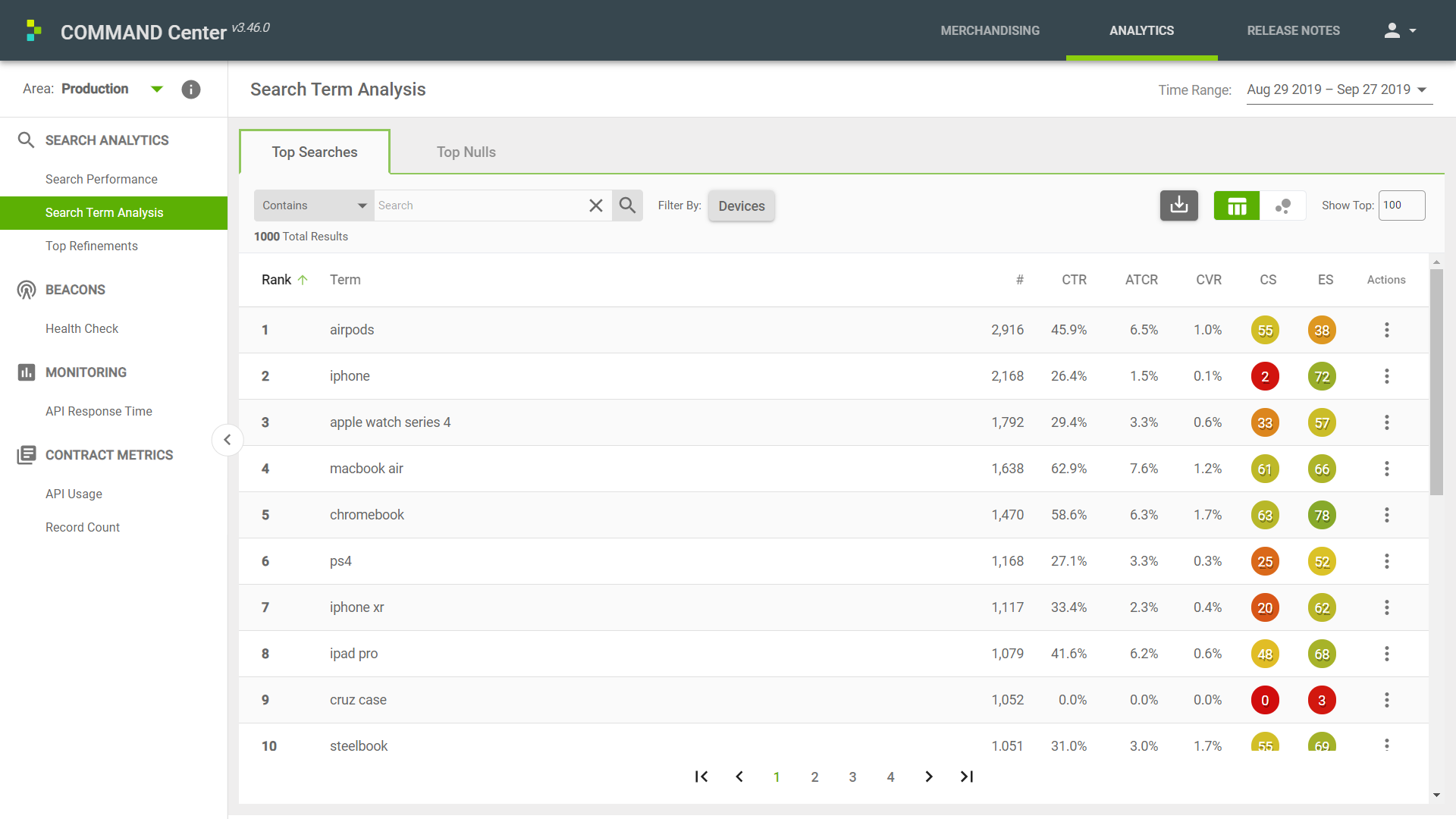
Task: Jump to the last results page
Action: click(x=967, y=777)
